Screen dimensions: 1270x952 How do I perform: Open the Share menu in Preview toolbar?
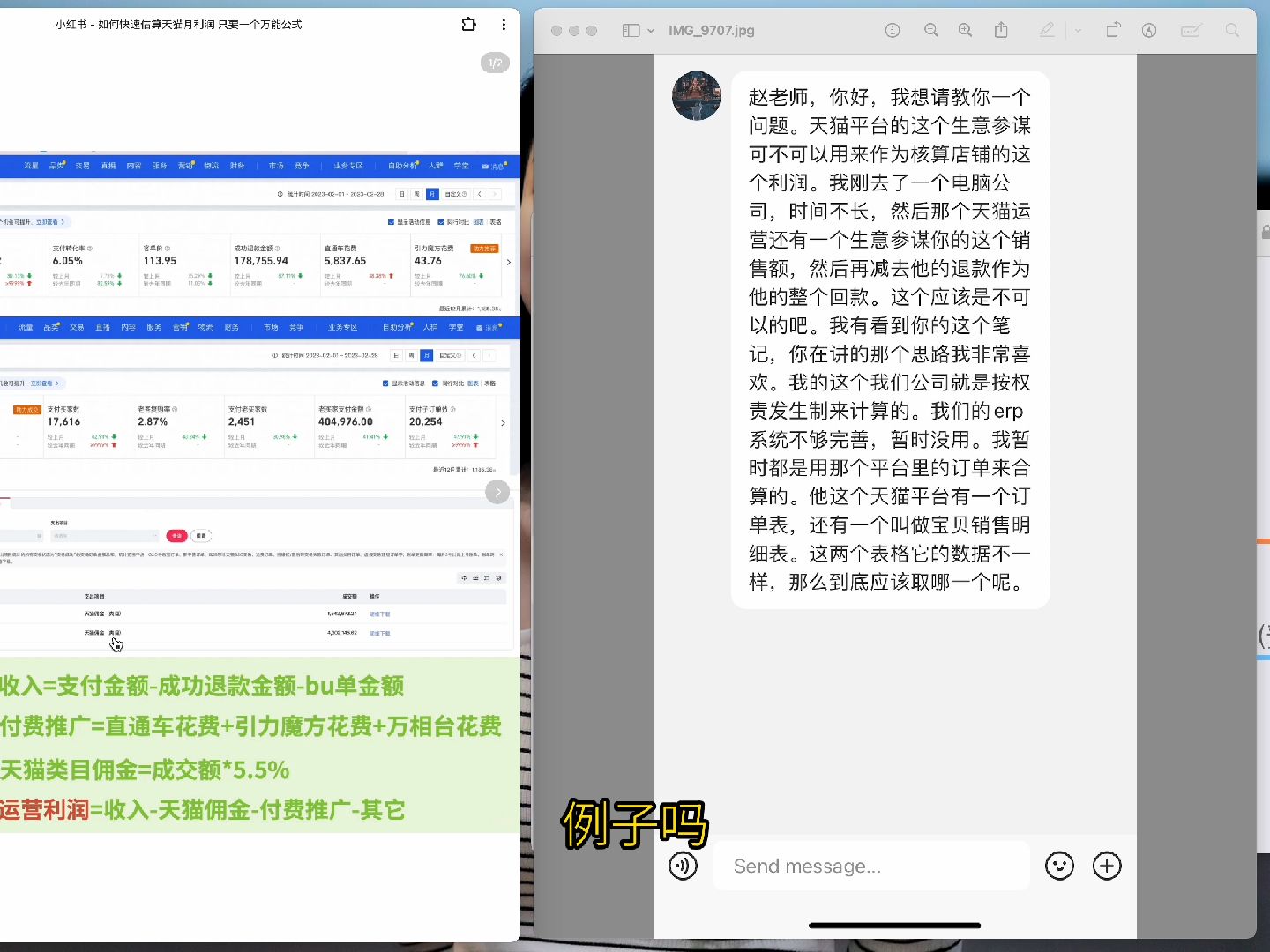click(1001, 30)
